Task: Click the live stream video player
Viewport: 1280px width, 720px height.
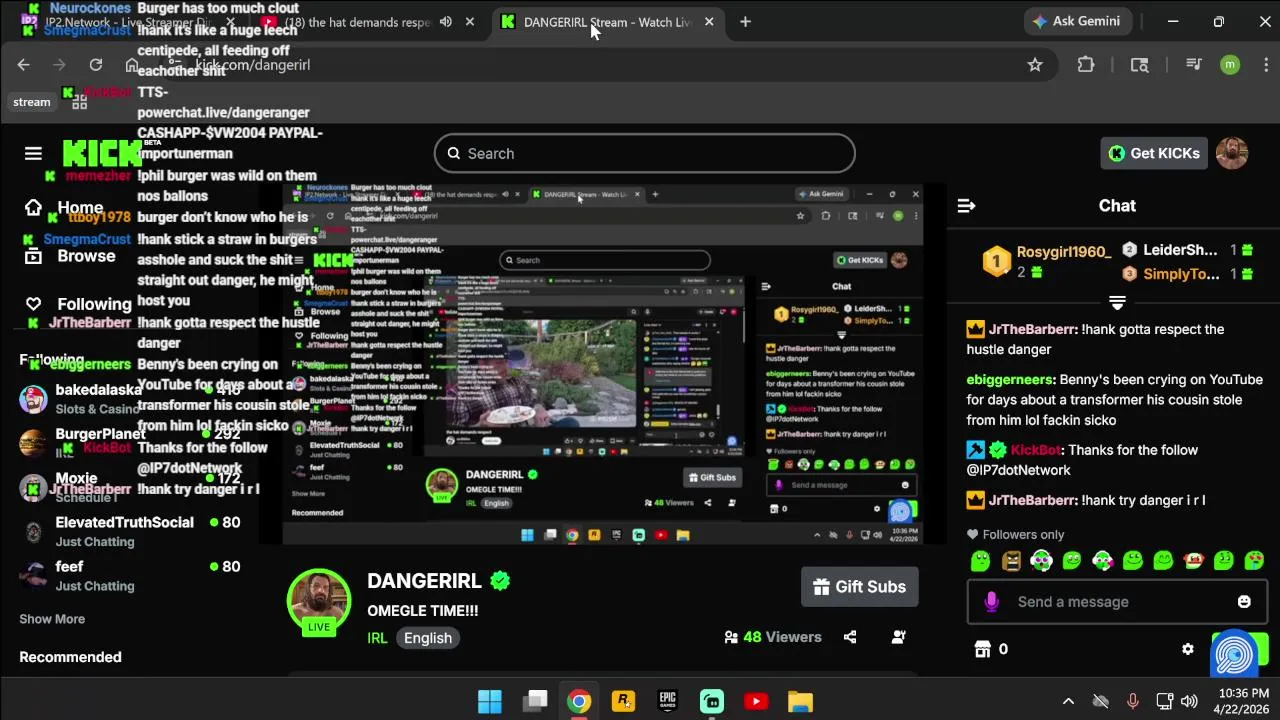Action: [603, 364]
